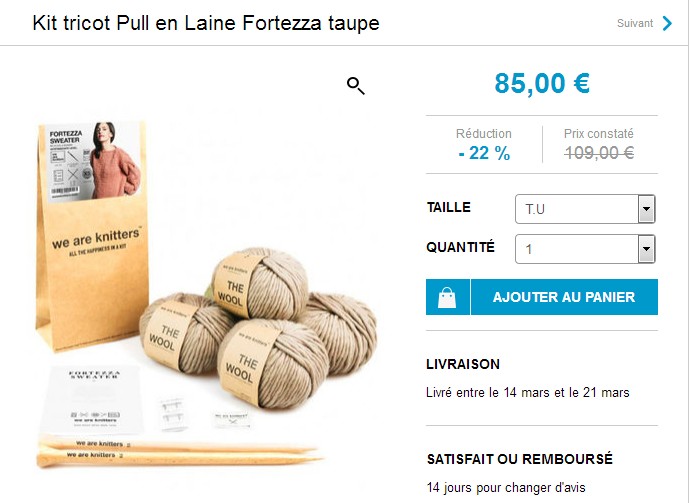Open the Taille size dropdown arrow
This screenshot has height=503, width=691.
tap(646, 209)
